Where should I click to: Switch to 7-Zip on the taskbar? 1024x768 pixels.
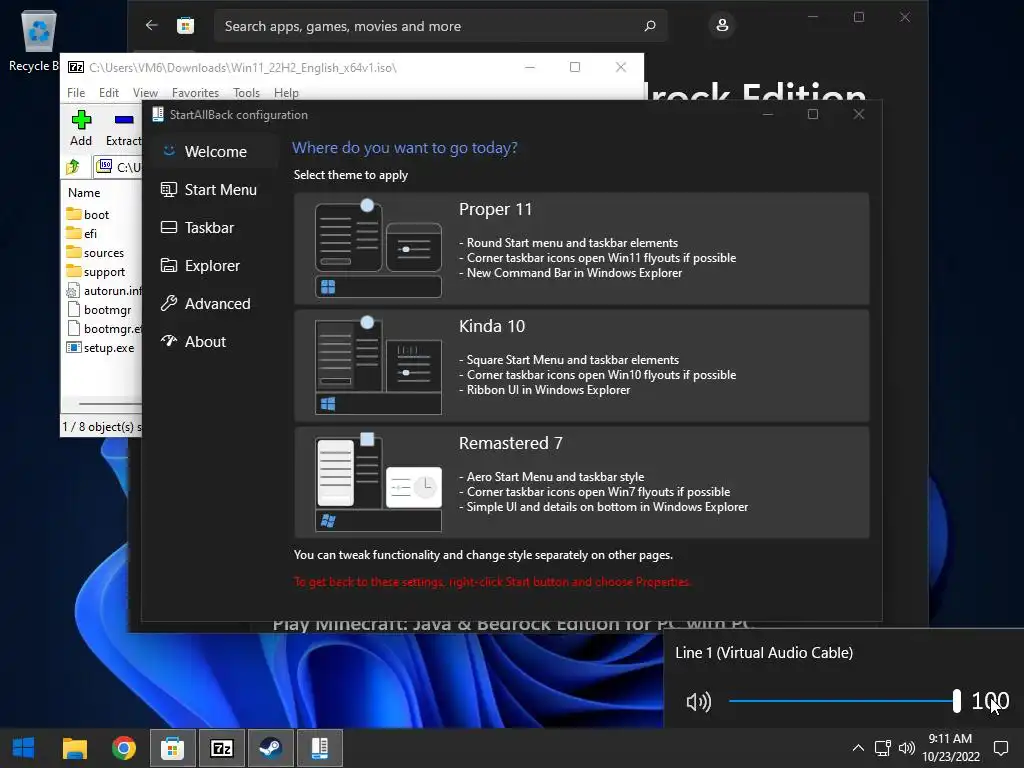[x=221, y=748]
